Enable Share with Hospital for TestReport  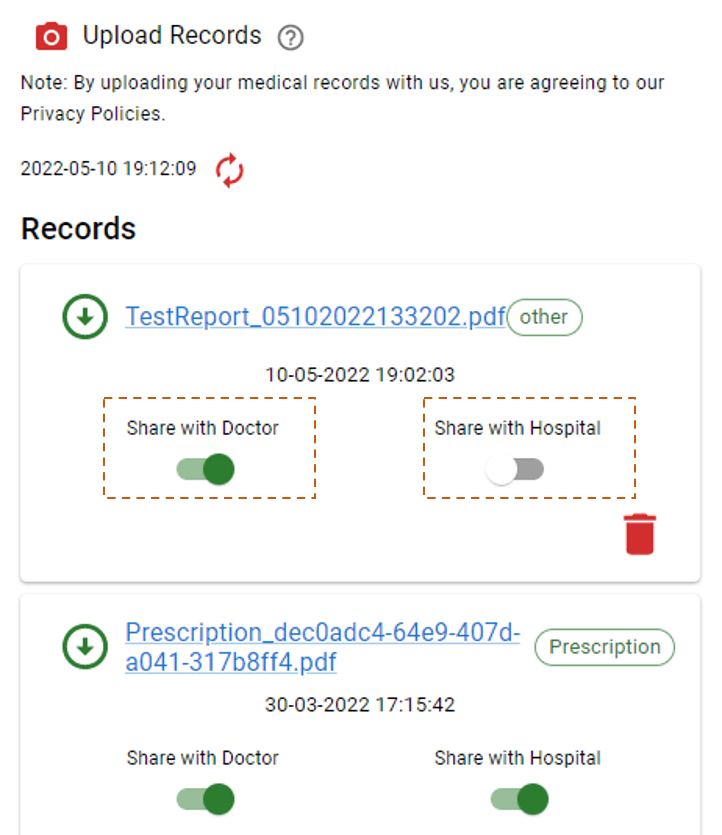(x=515, y=469)
